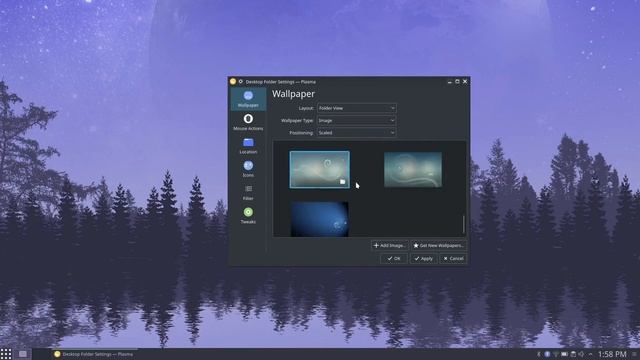The image size is (640, 360).
Task: Click the pager icon in taskbar
Action: pyautogui.click(x=23, y=354)
